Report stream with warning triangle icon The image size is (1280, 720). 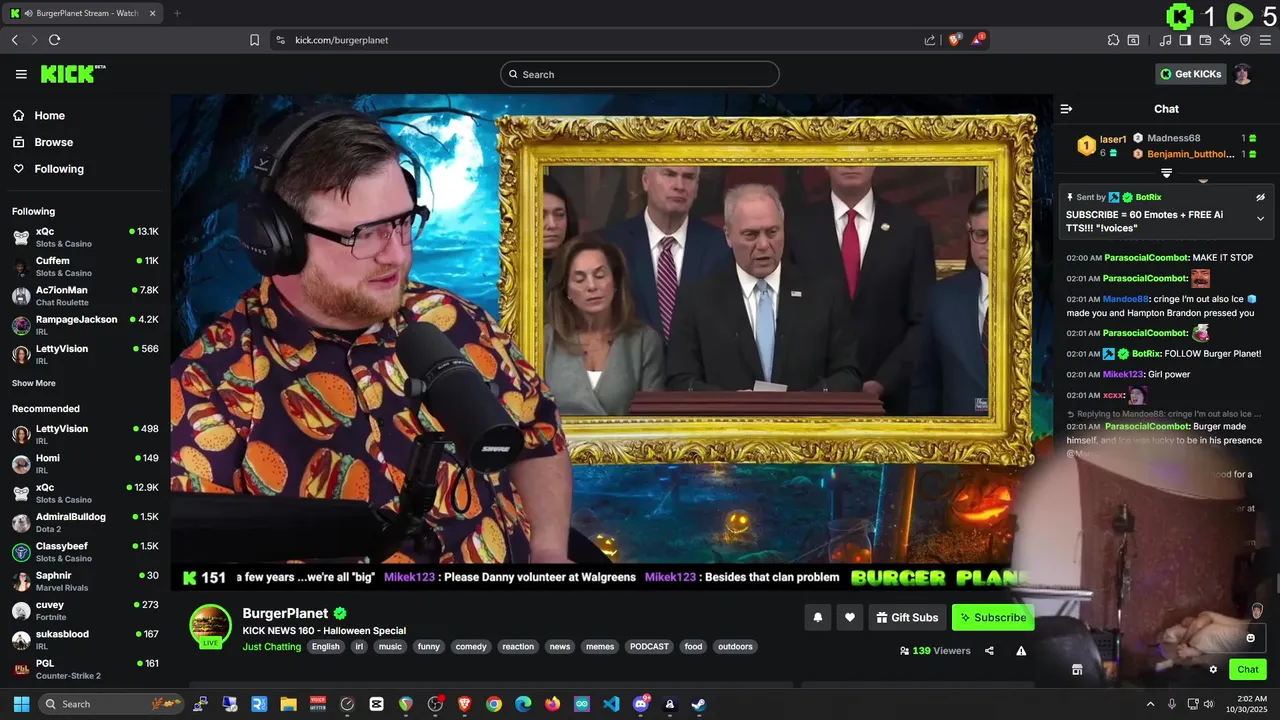click(x=1021, y=651)
